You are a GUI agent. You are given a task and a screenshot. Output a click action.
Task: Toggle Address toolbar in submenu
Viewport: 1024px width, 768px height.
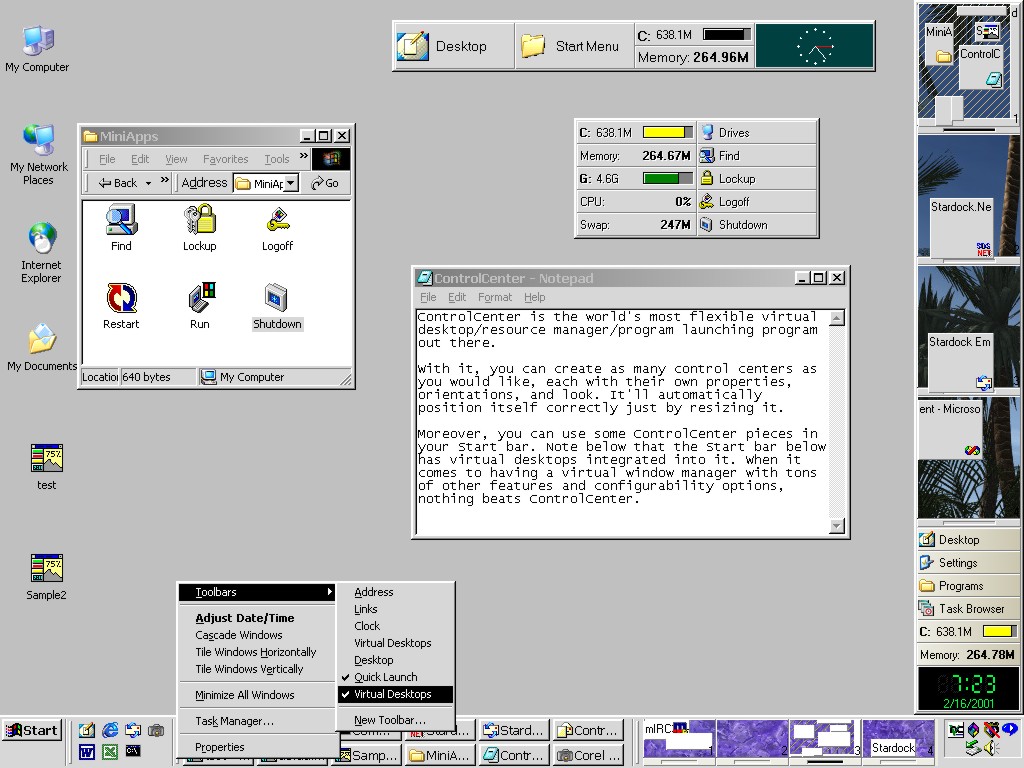click(x=395, y=592)
